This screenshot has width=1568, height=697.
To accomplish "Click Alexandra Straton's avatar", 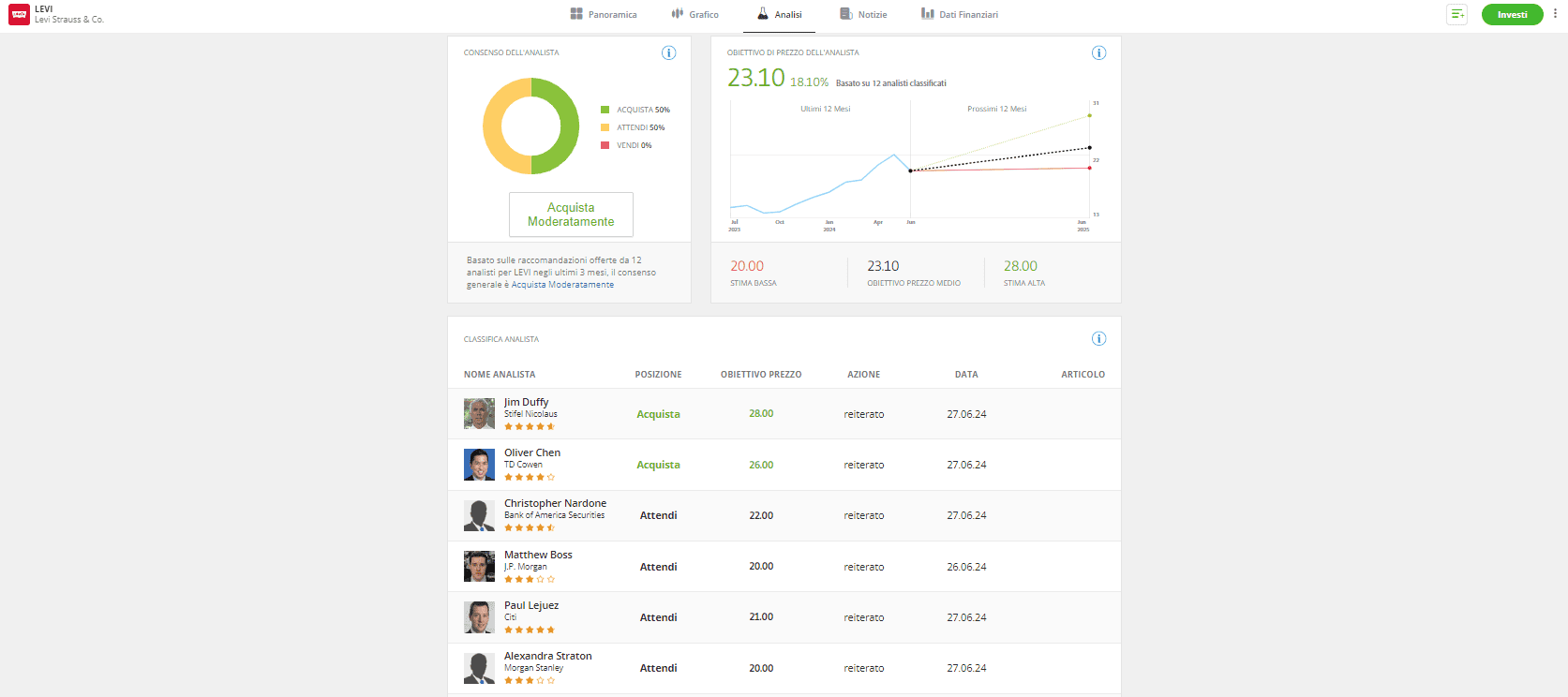I will (x=479, y=668).
